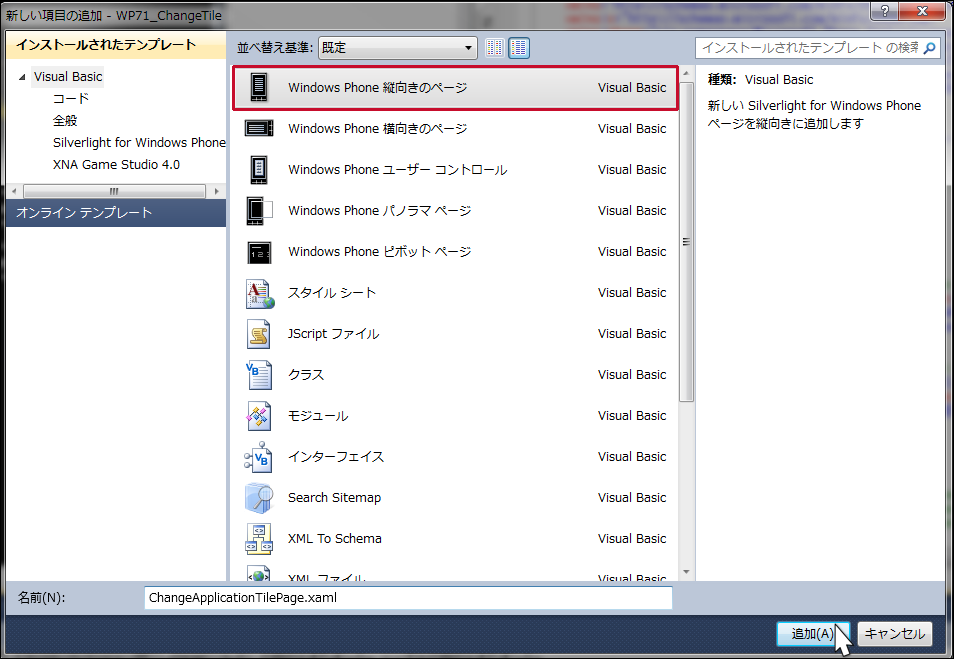Select the JScript ファイル icon
Viewport: 954px width, 659px height.
pos(259,334)
